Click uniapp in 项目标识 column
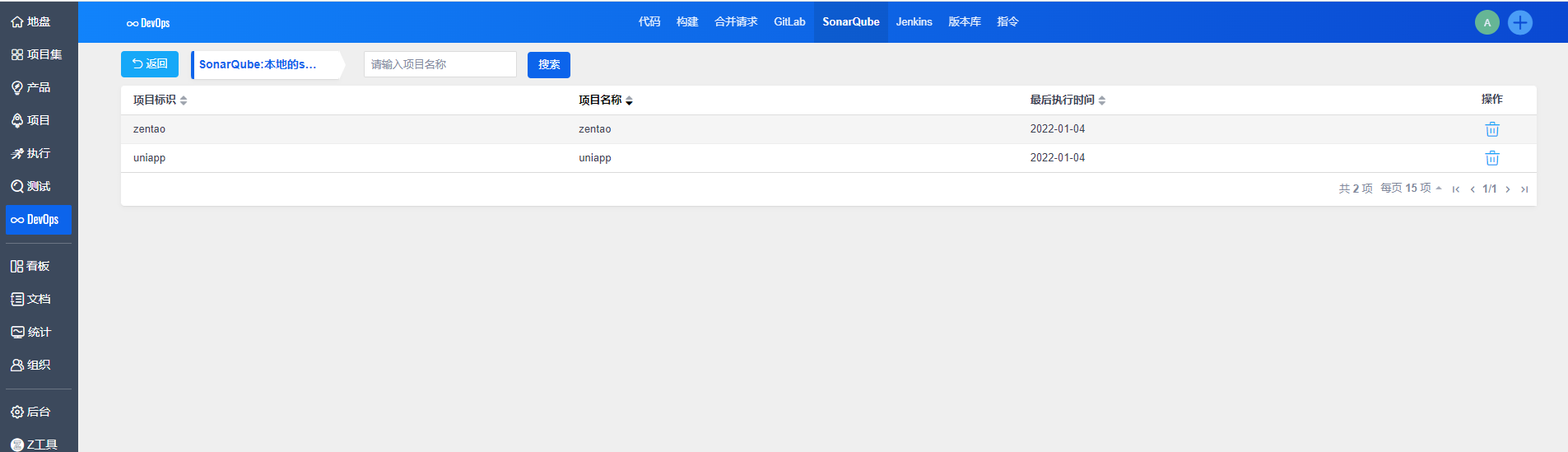Screen dimensions: 1568x452 coord(149,158)
